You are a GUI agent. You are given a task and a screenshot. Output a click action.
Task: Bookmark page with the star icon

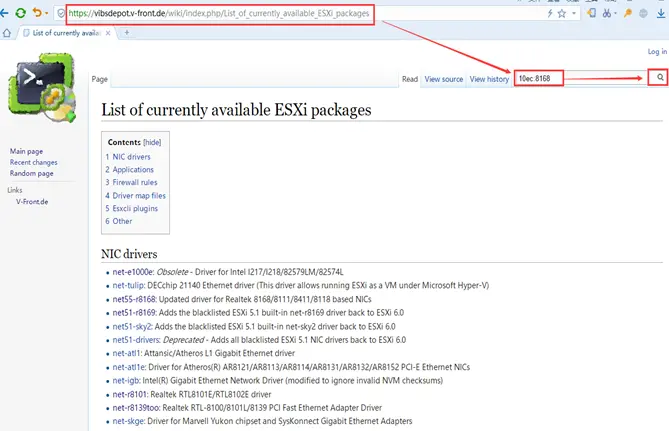562,14
